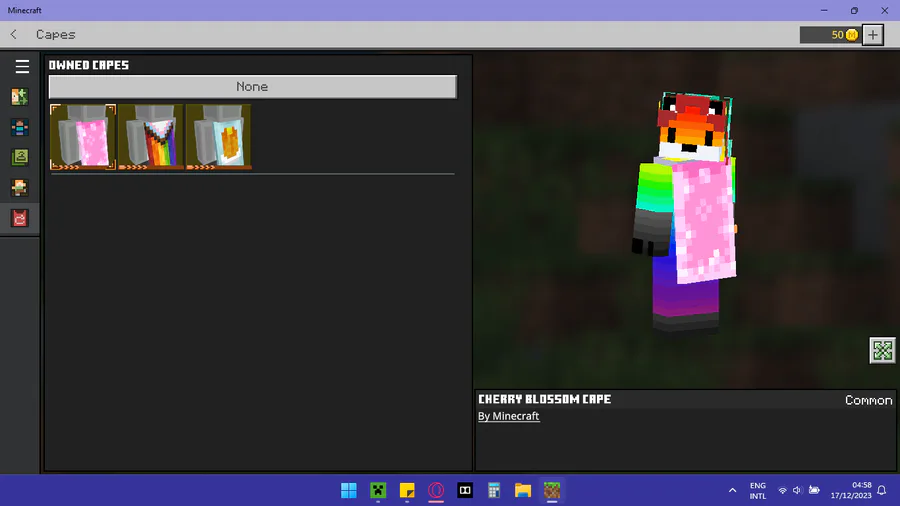
Task: Open the notifications bell icon
Action: 882,491
